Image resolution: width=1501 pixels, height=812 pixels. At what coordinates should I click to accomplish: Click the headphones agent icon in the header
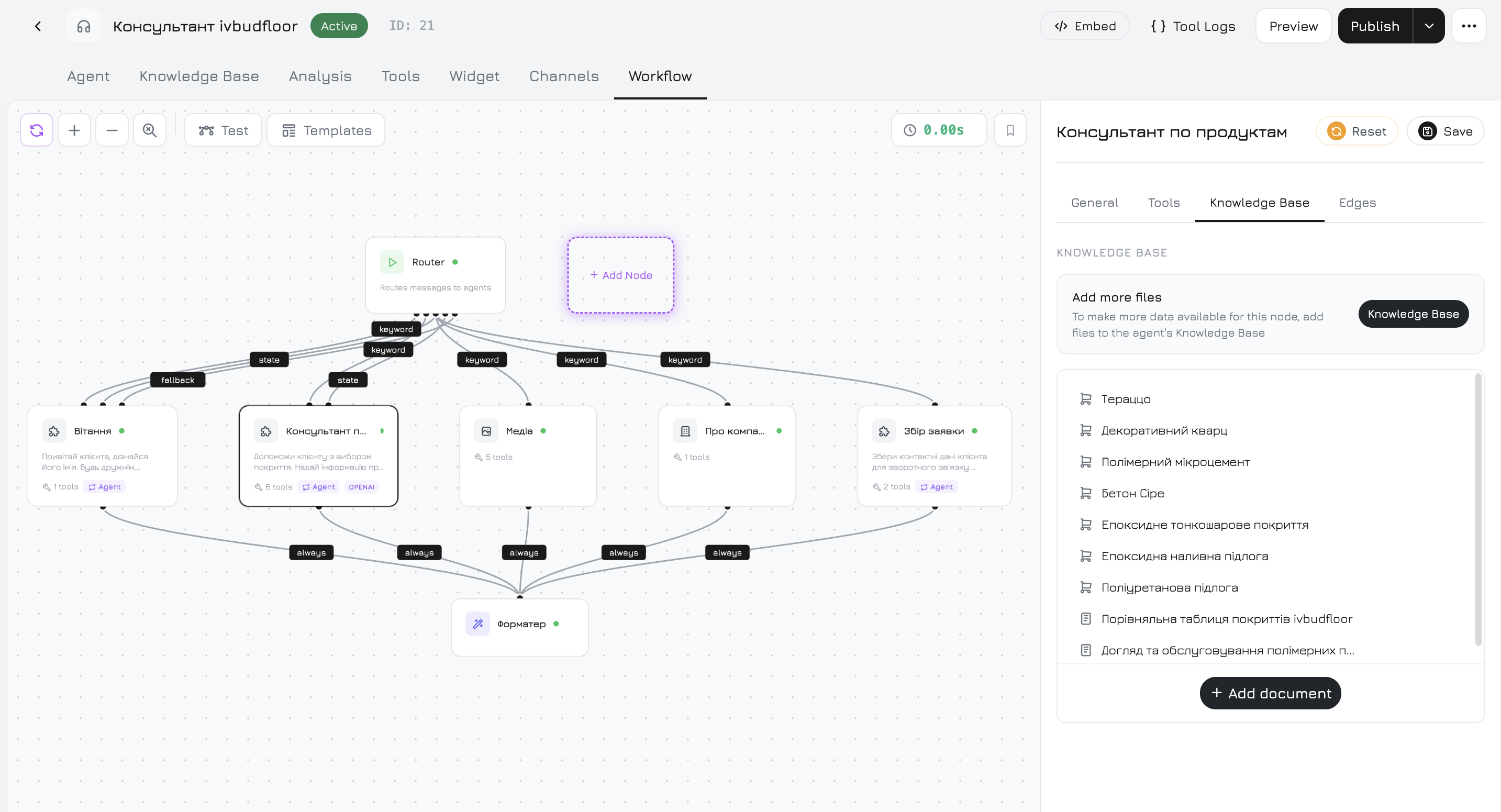pyautogui.click(x=83, y=26)
